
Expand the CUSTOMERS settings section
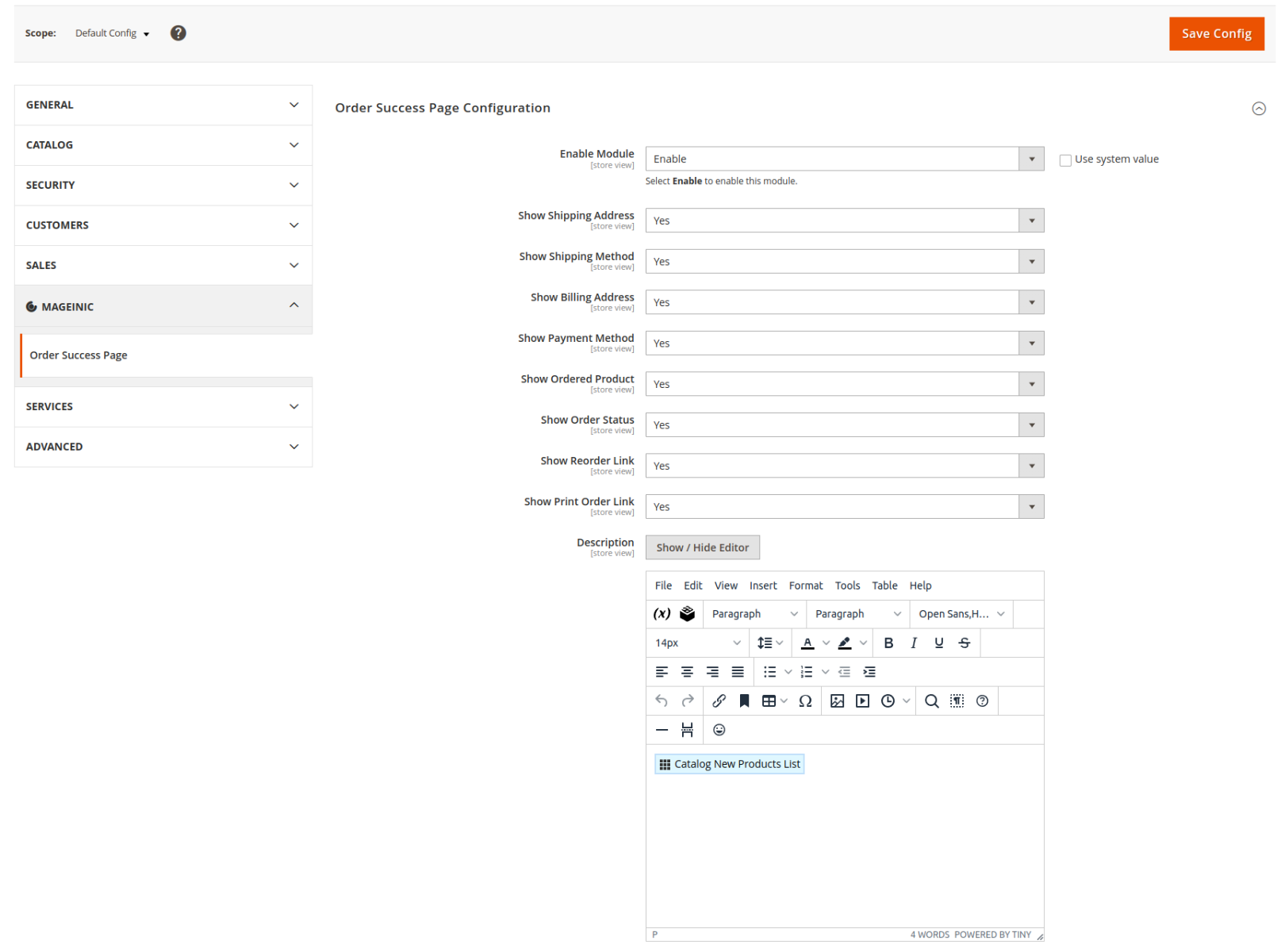[x=163, y=225]
